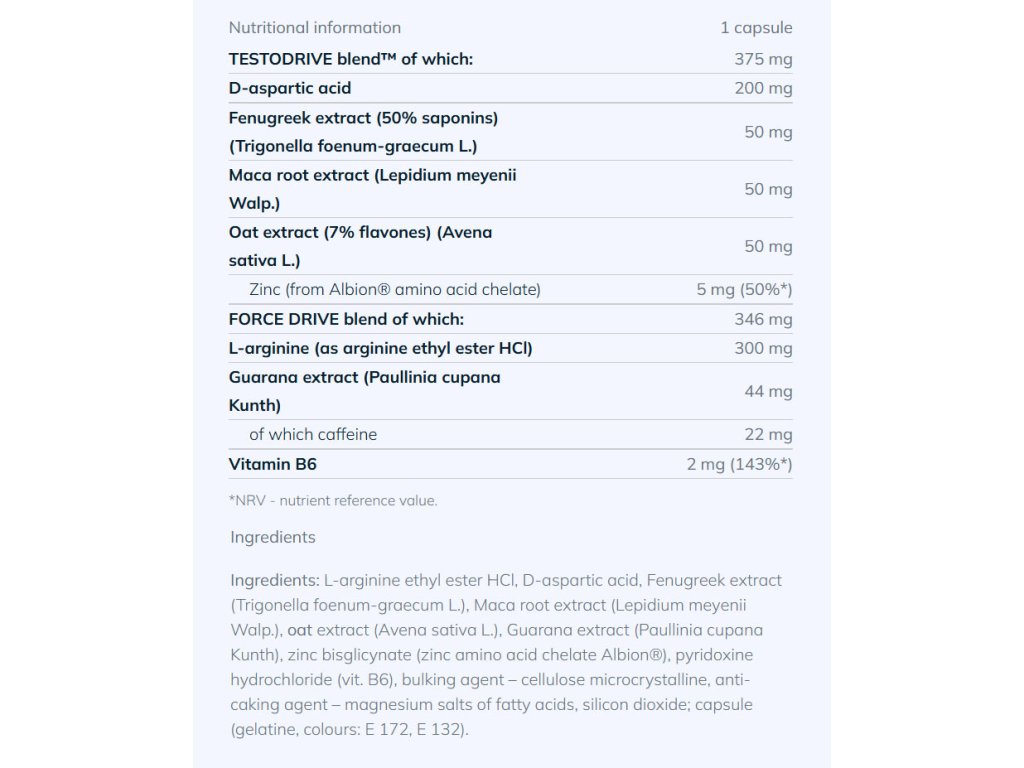Image resolution: width=1024 pixels, height=768 pixels.
Task: Select the Oat extract (7% flavones) label
Action: coord(360,246)
